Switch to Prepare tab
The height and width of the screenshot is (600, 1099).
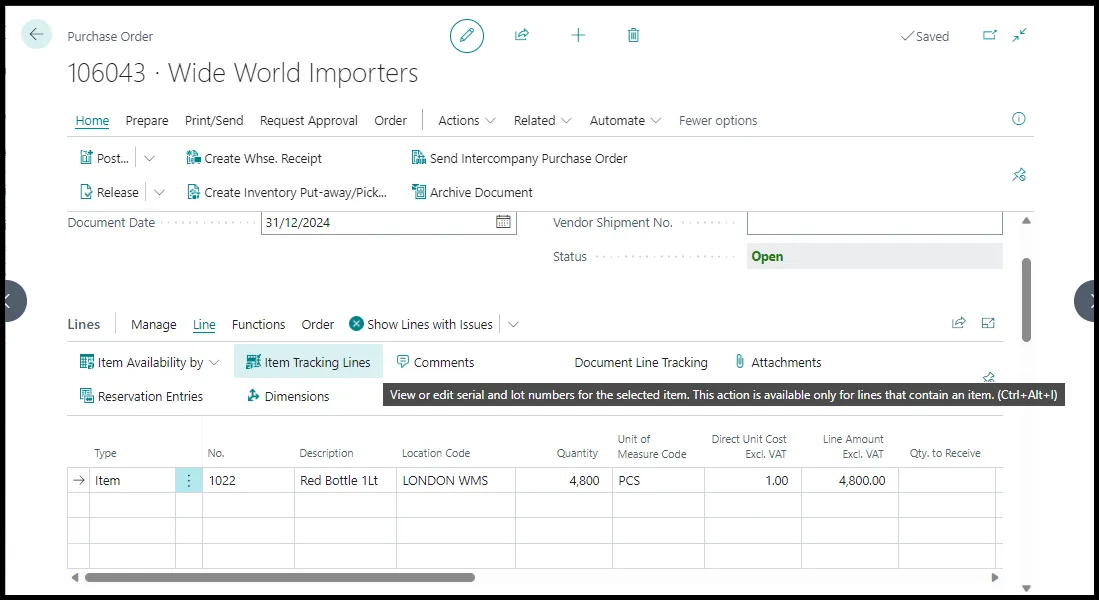tap(147, 121)
